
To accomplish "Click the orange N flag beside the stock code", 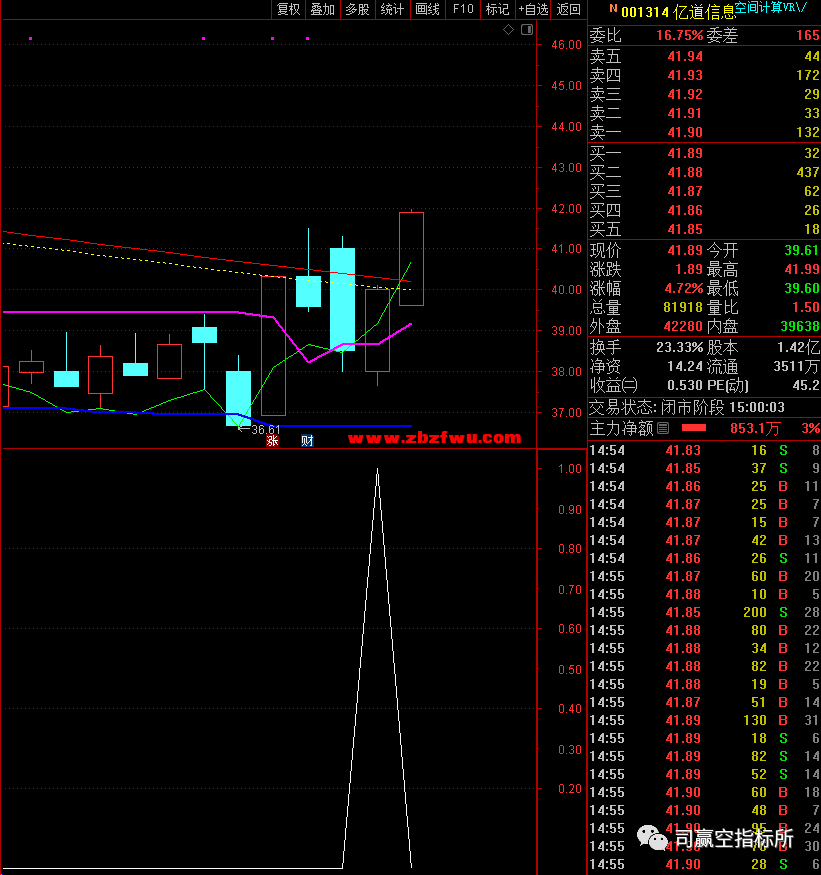I will [x=613, y=8].
